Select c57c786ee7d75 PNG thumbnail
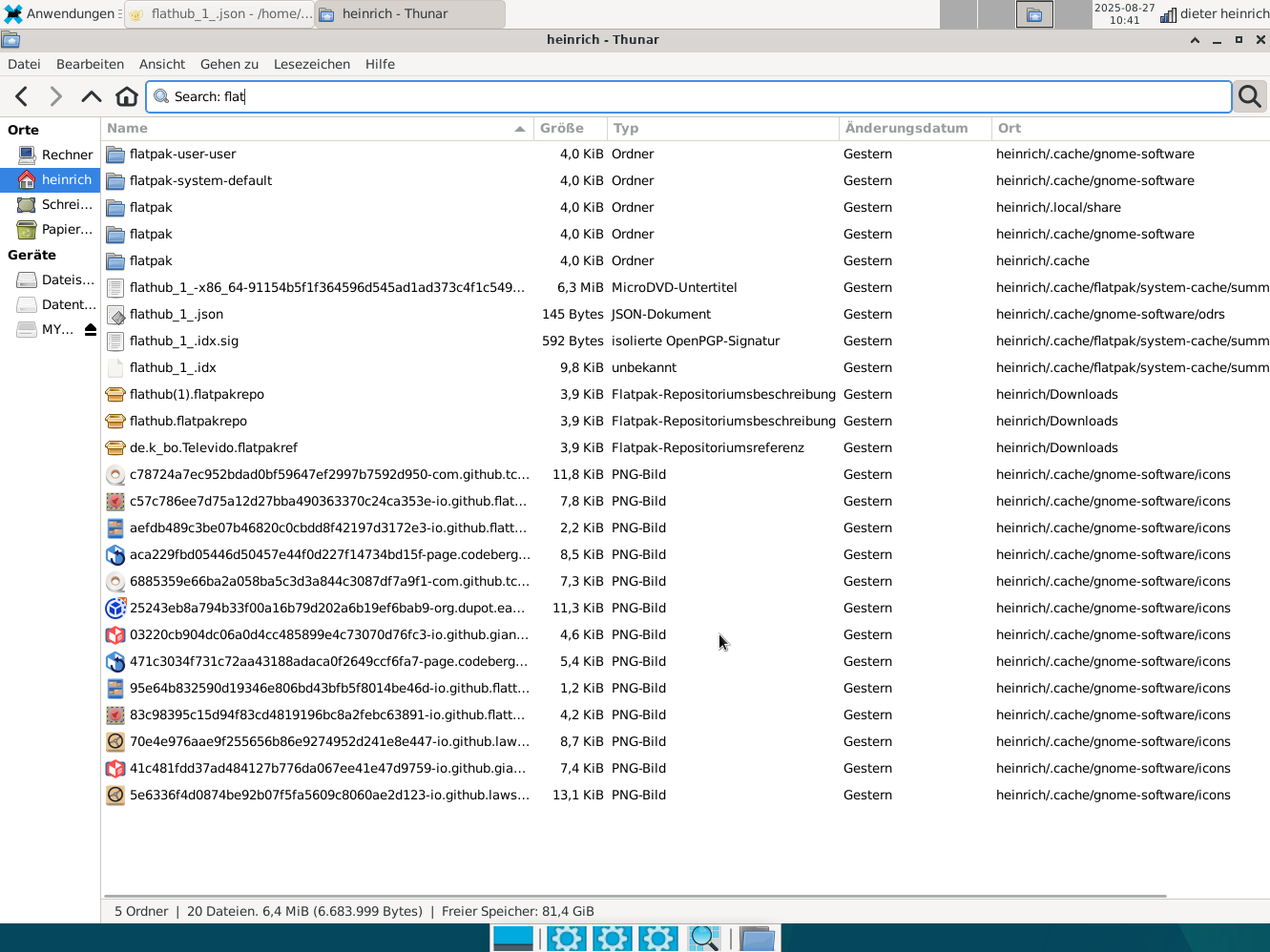Viewport: 1270px width, 952px height. 115,501
